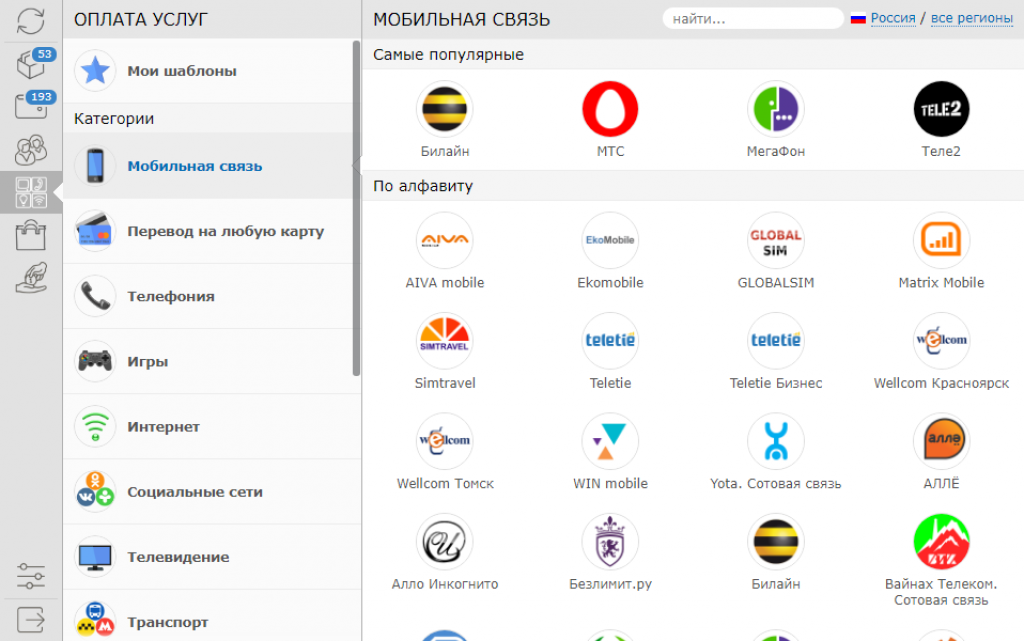Click the Россия region link
The height and width of the screenshot is (641, 1024).
[x=893, y=18]
